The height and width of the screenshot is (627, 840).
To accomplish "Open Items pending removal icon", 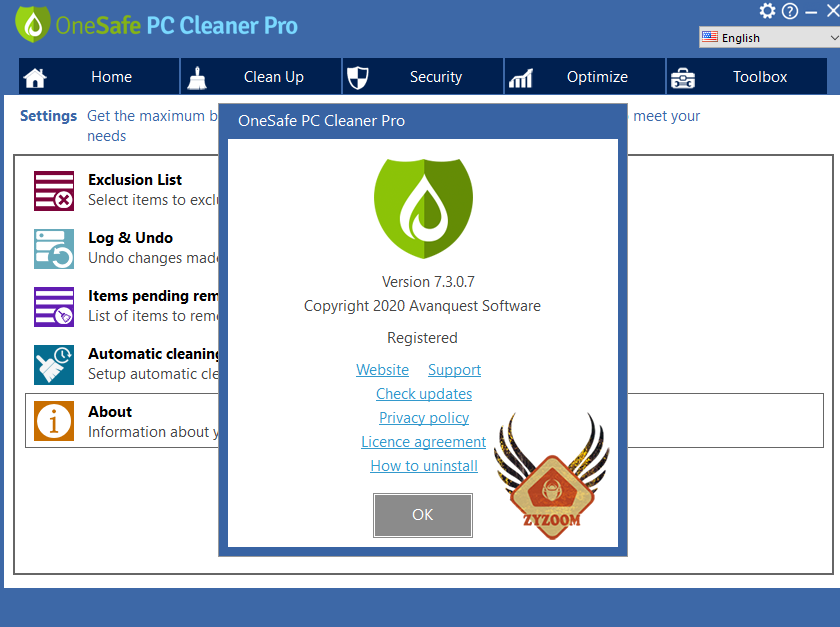I will (x=54, y=307).
